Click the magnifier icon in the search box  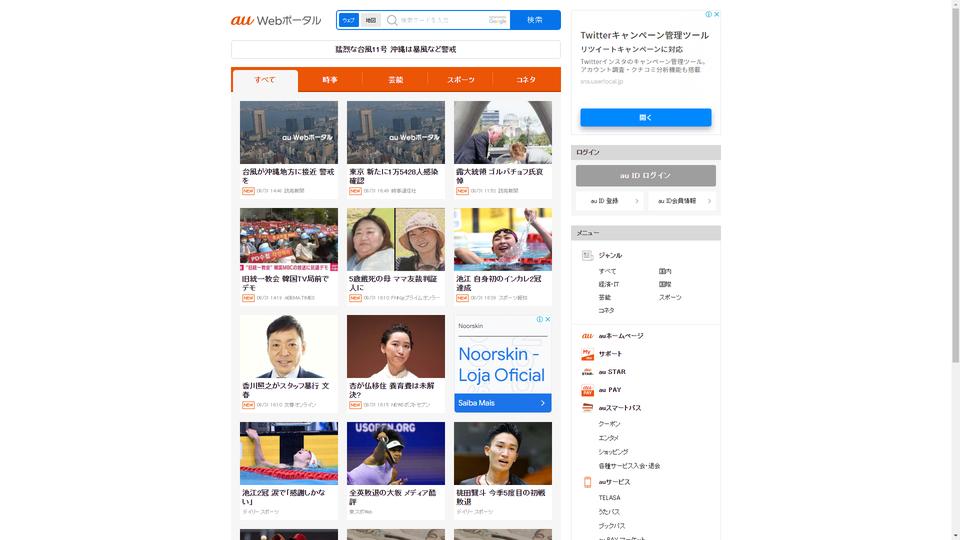coord(392,20)
